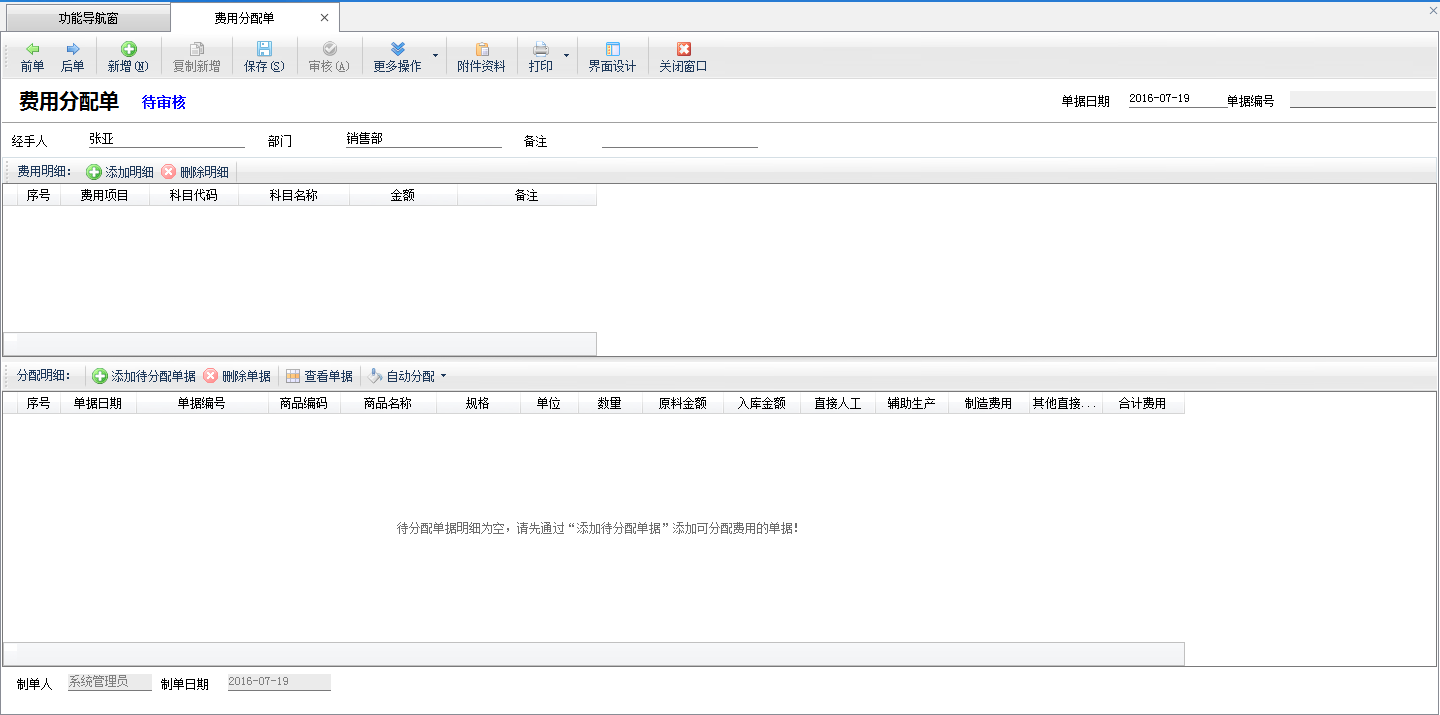The width and height of the screenshot is (1440, 715).
Task: Switch to the 功能导航窗 tab
Action: 88,18
